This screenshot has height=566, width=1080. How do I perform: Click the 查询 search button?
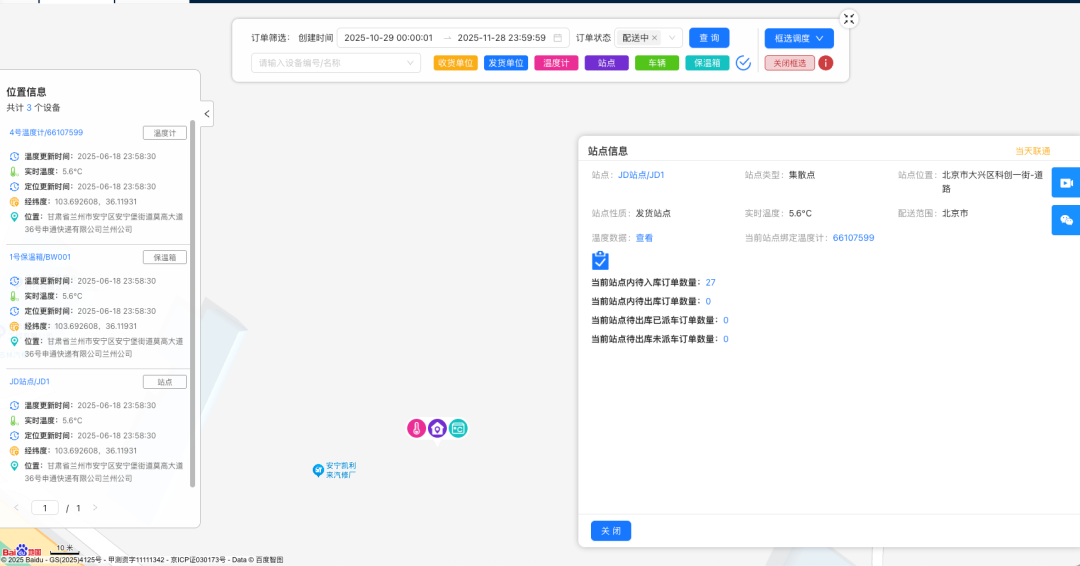[x=709, y=38]
